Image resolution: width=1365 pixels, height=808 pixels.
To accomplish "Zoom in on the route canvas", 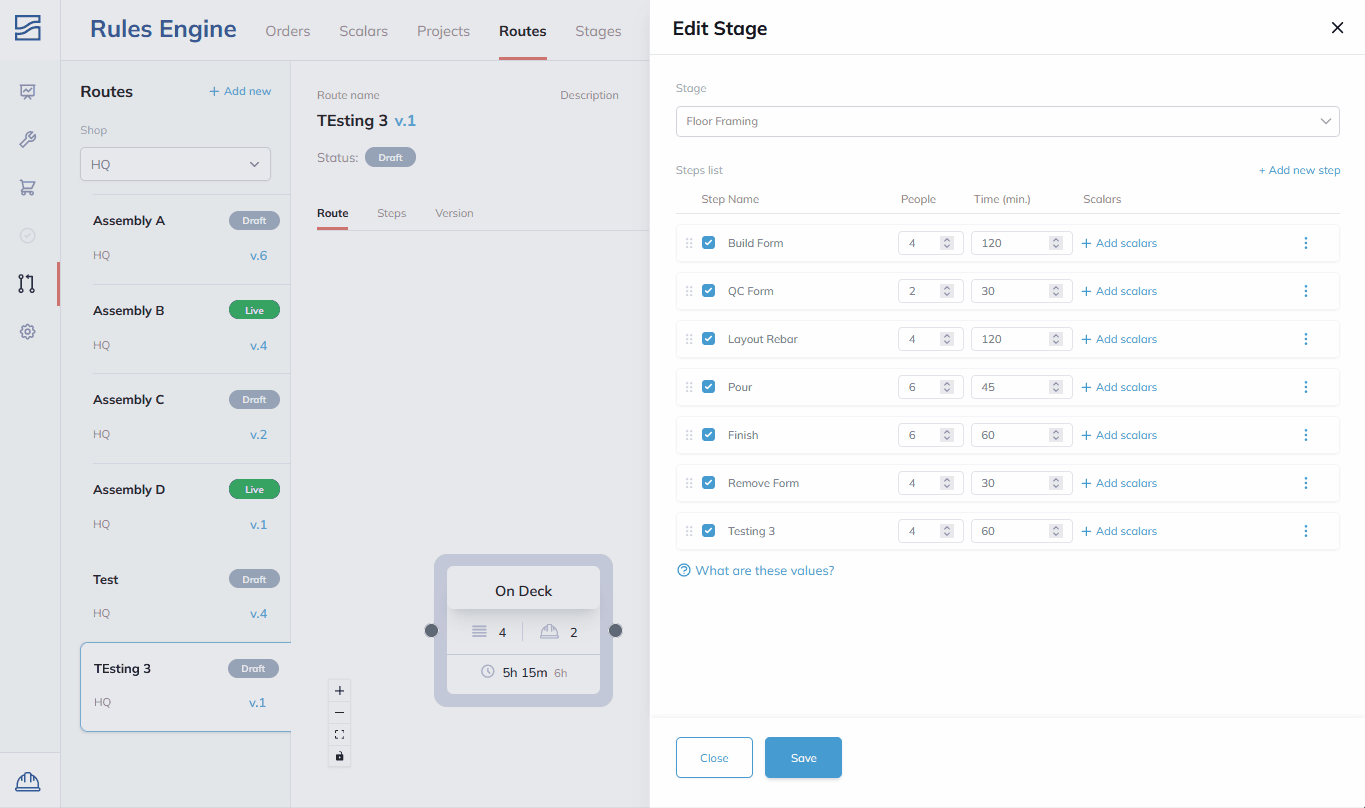I will (x=339, y=690).
